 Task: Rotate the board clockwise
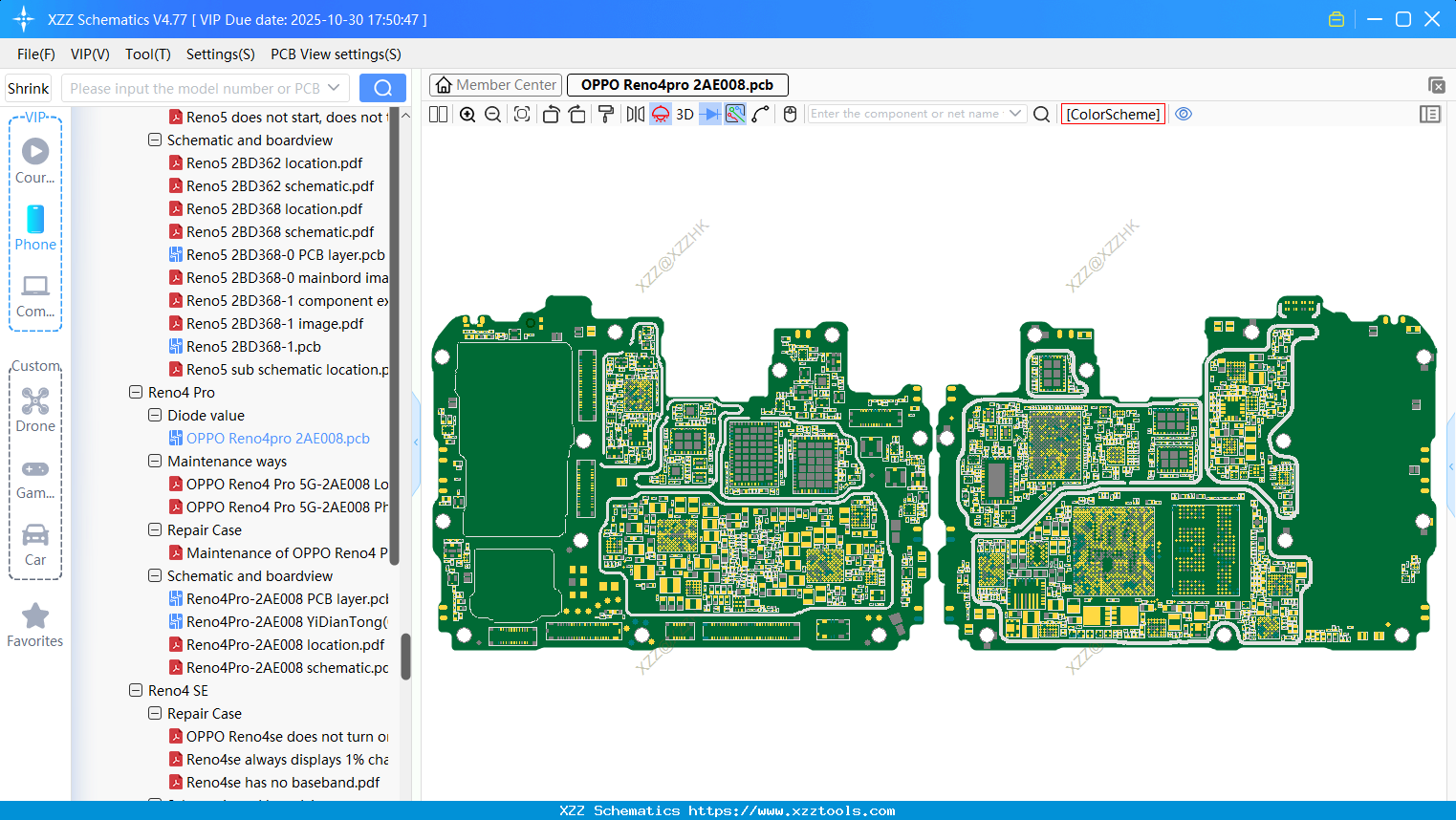coord(577,115)
